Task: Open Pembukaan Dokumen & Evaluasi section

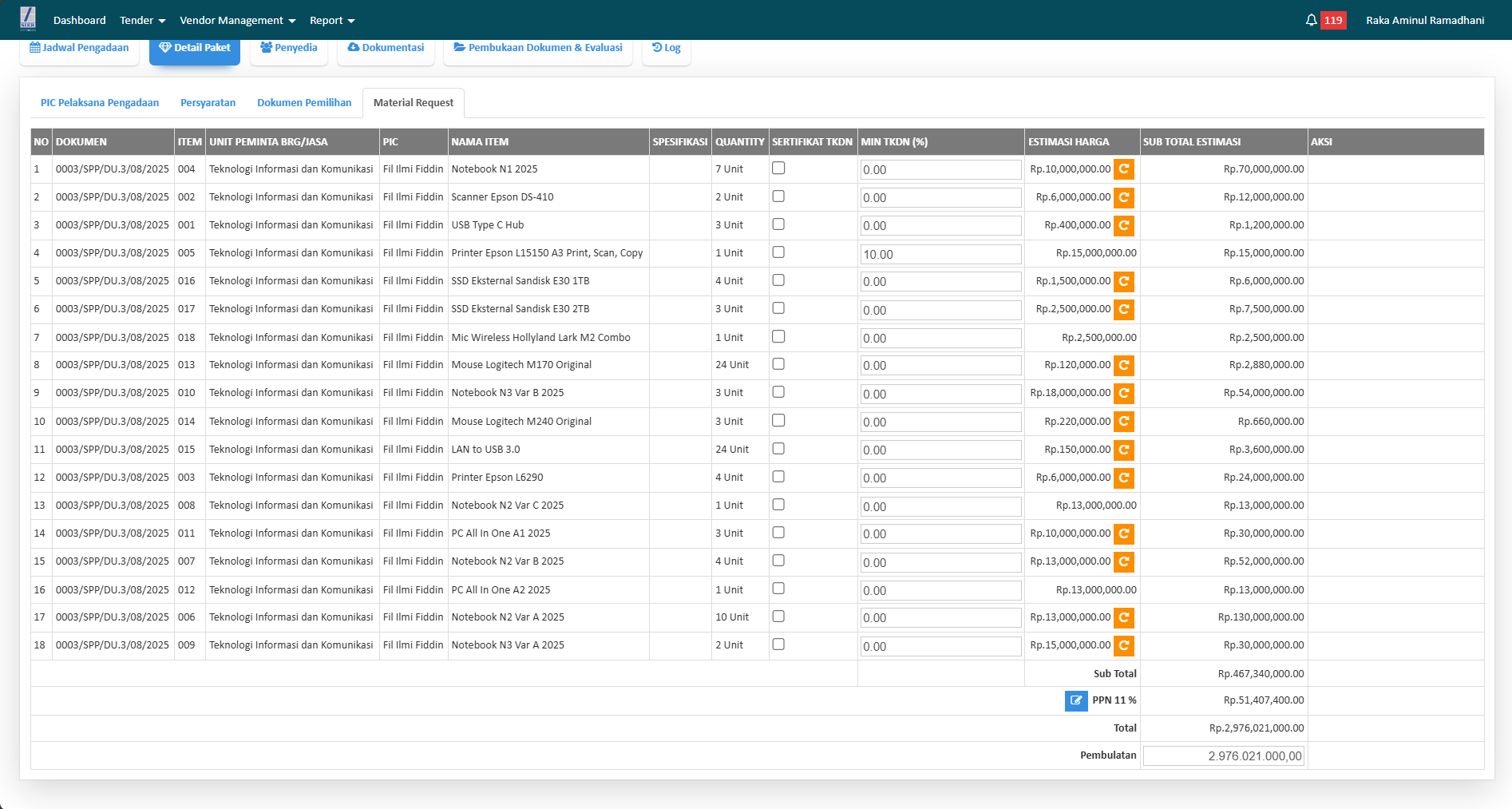Action: tap(538, 48)
